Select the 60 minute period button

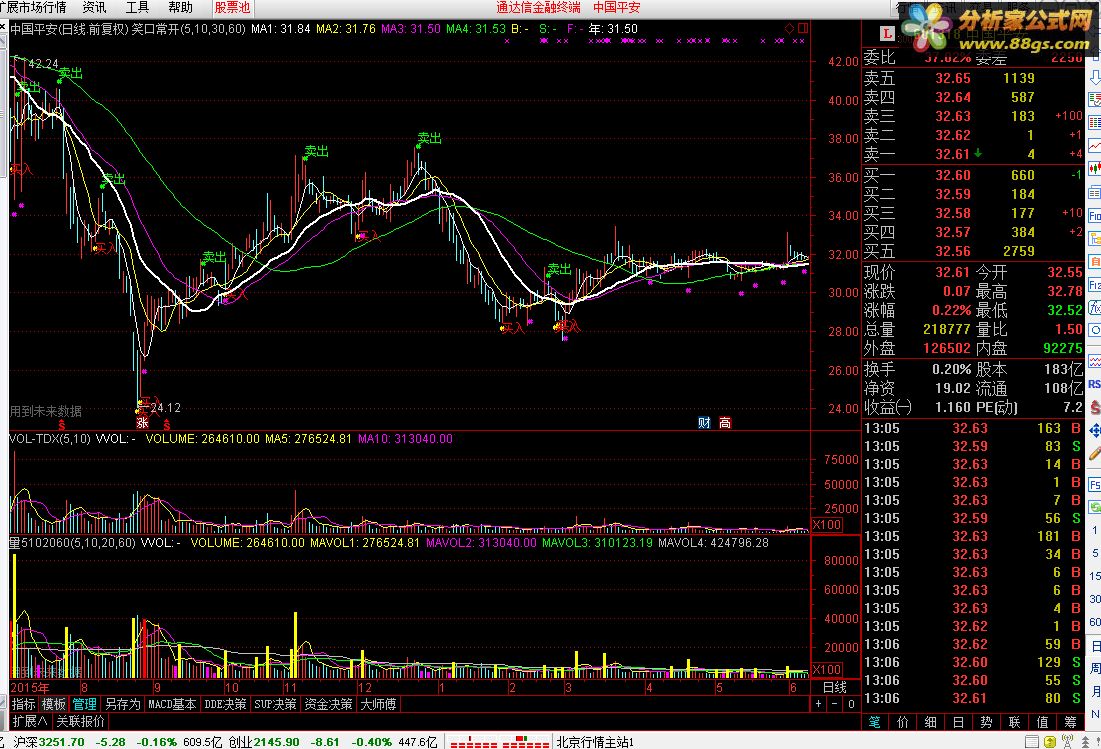pyautogui.click(x=1095, y=622)
